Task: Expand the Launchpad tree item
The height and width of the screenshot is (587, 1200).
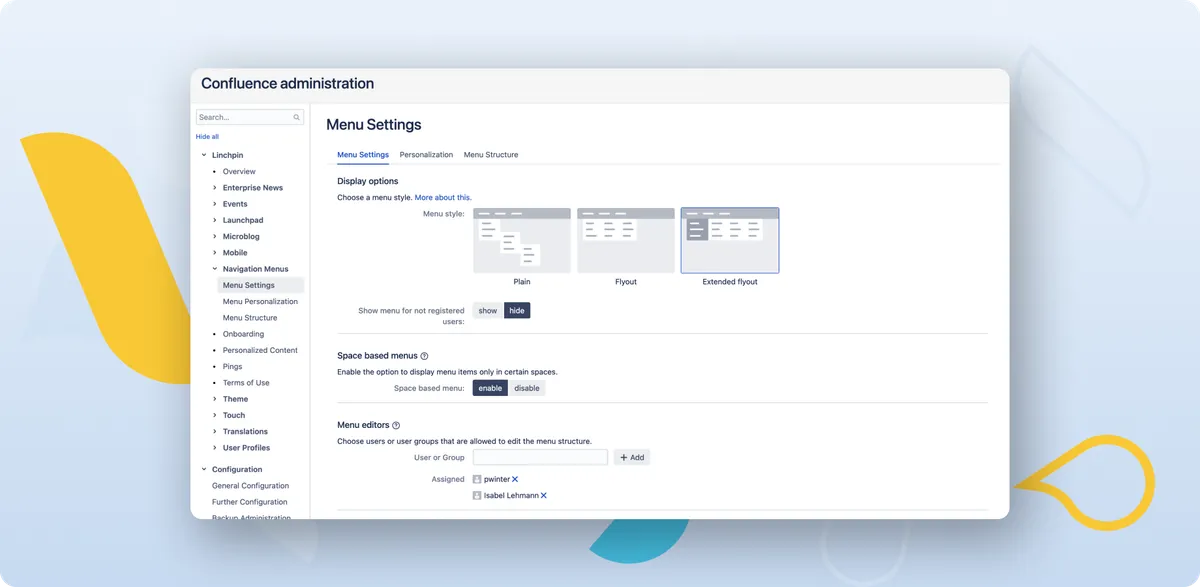Action: 215,220
